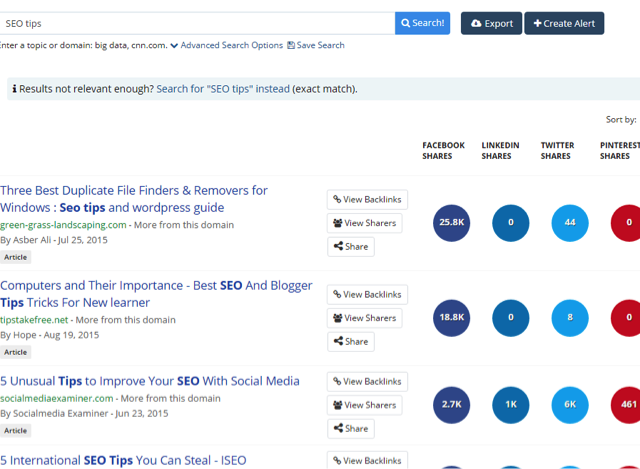The width and height of the screenshot is (640, 469).
Task: Share the Social Media Examiner article
Action: click(351, 429)
